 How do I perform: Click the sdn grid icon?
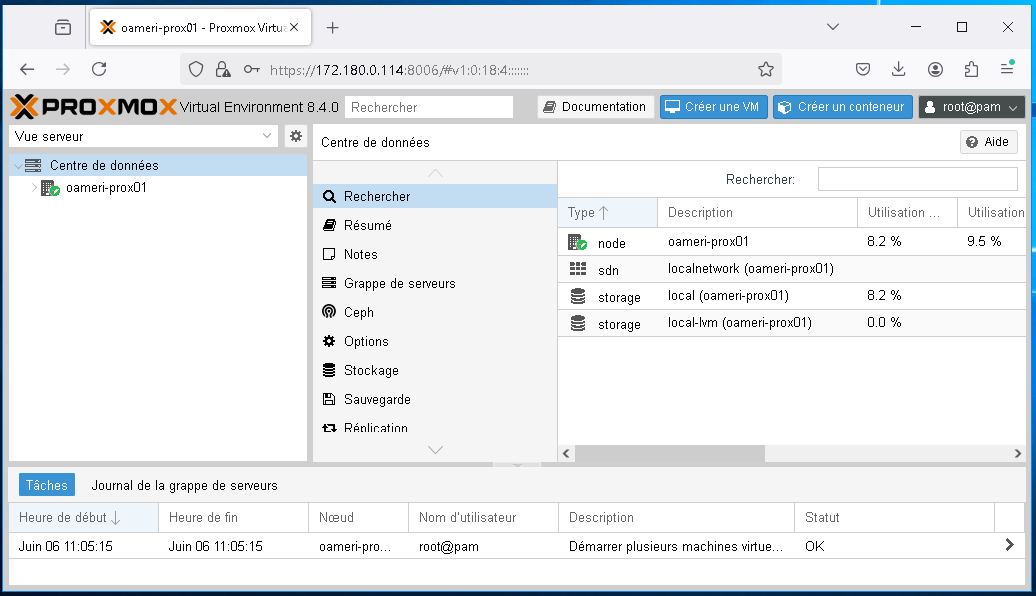tap(577, 269)
